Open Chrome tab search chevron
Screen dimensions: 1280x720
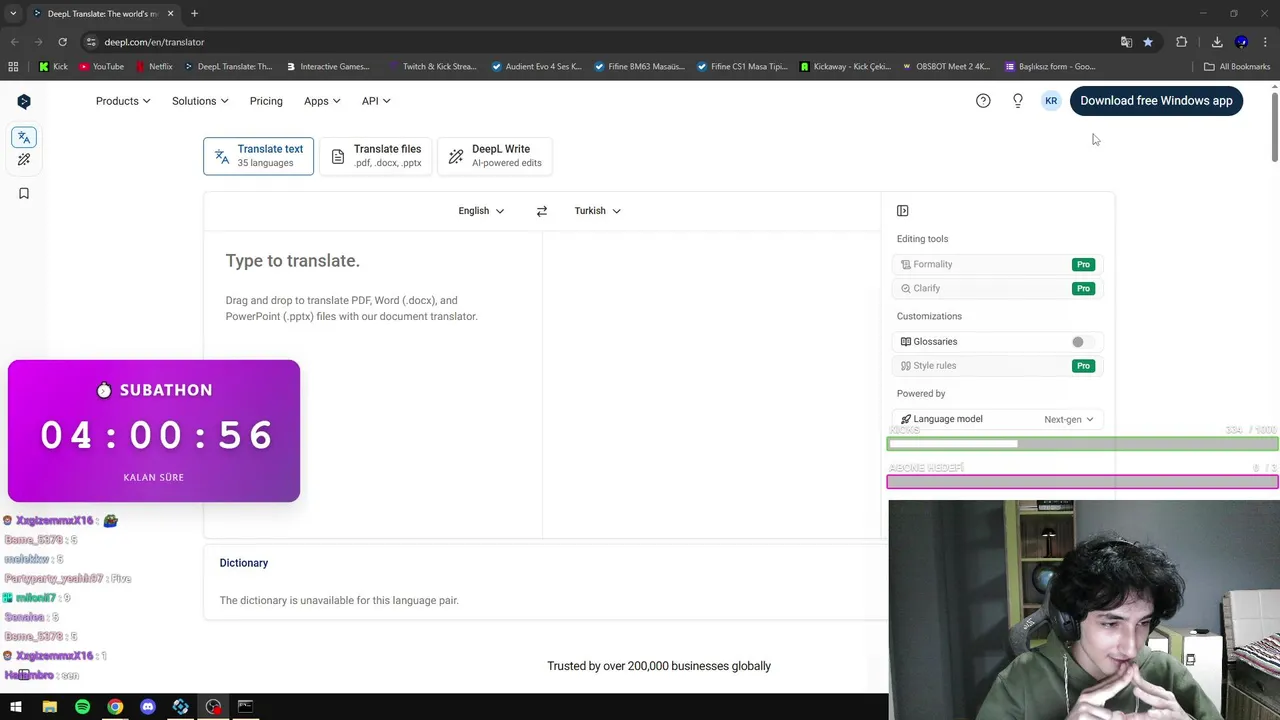[13, 13]
